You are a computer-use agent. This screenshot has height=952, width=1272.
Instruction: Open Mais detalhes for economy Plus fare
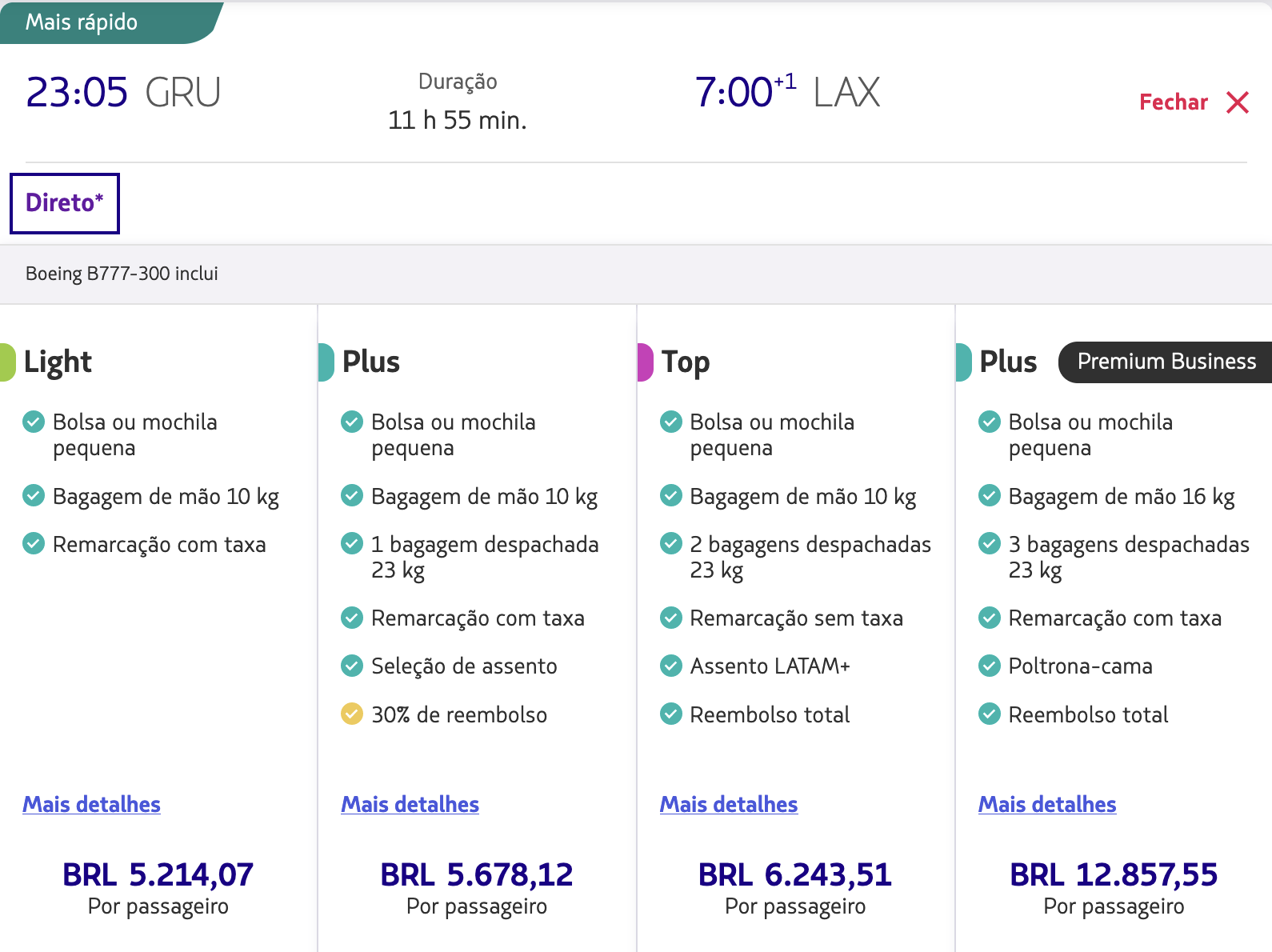[x=410, y=804]
